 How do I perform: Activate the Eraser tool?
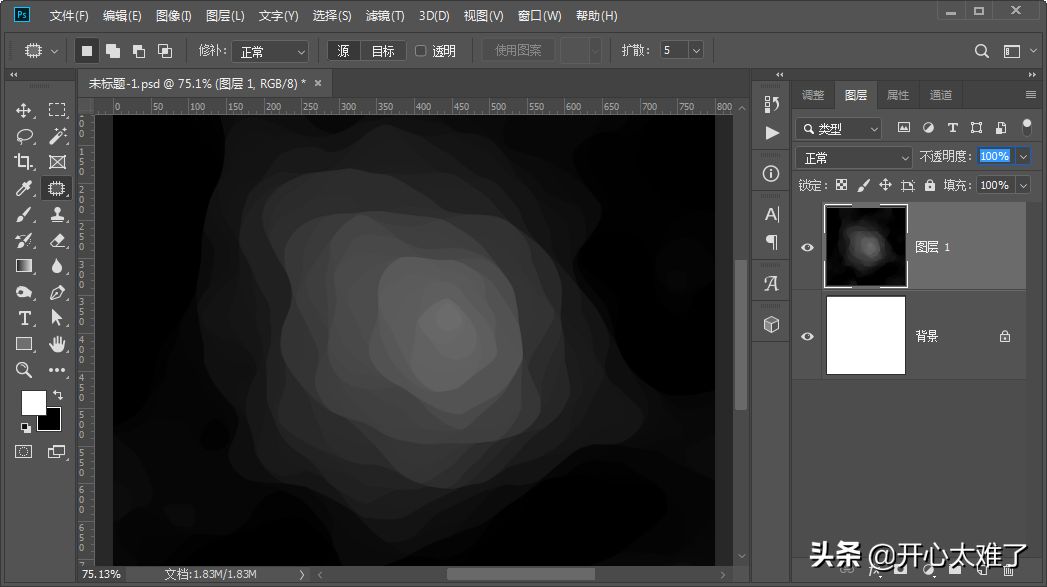[x=57, y=240]
